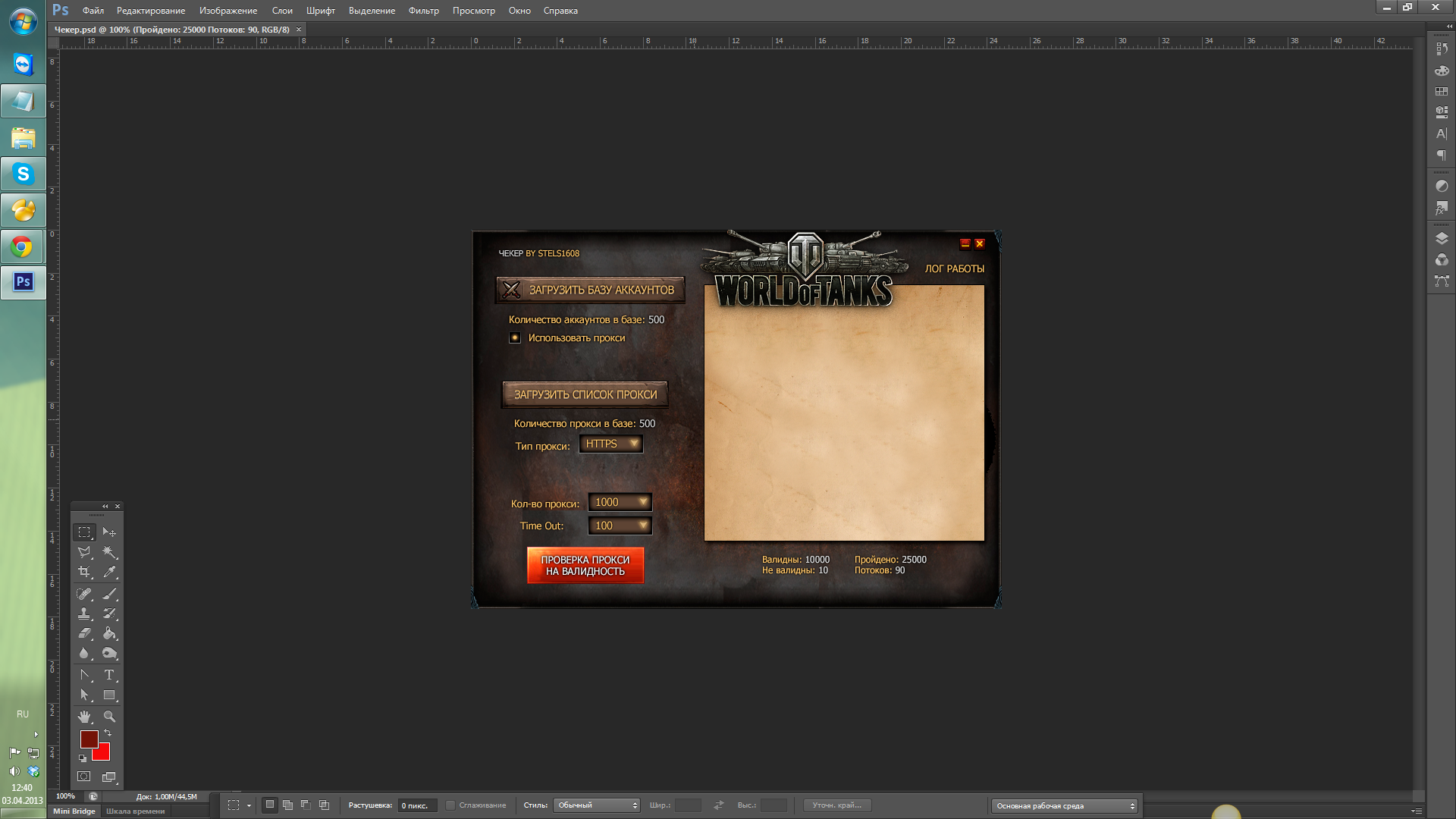Swap foreground and background colors
The height and width of the screenshot is (819, 1456).
108,733
